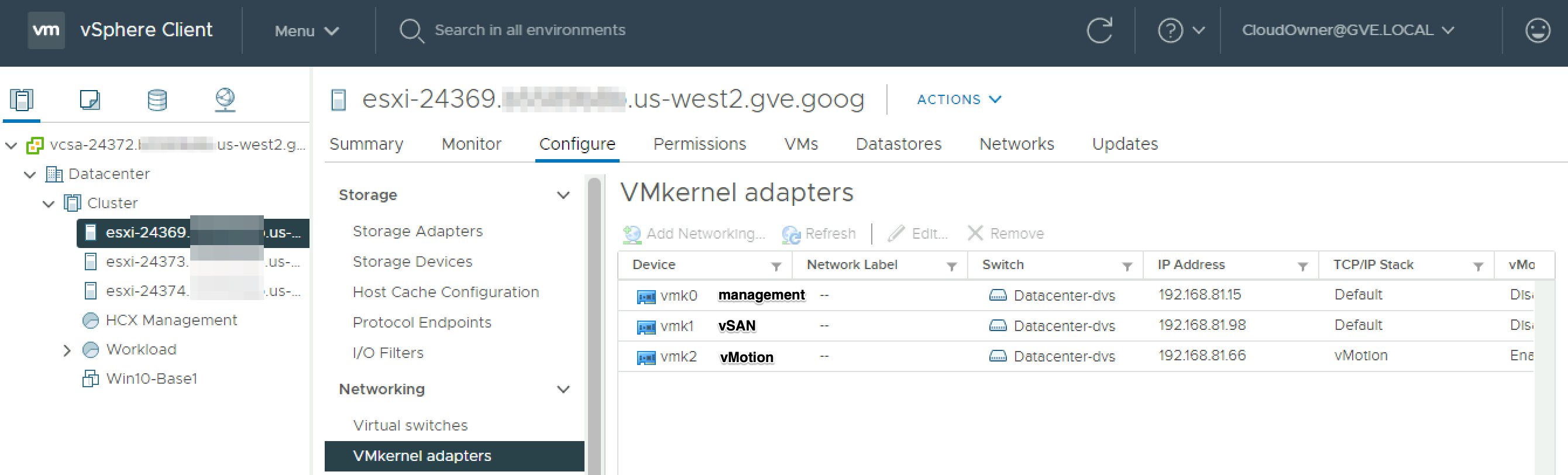
Task: Click the global refresh icon in header
Action: [1099, 30]
